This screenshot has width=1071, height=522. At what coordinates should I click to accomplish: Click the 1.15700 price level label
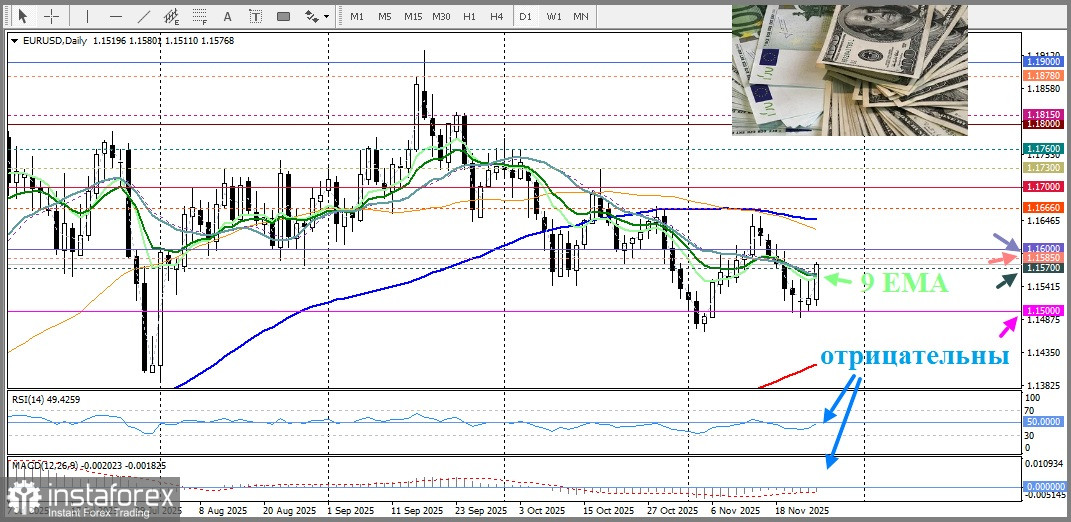pyautogui.click(x=1042, y=268)
